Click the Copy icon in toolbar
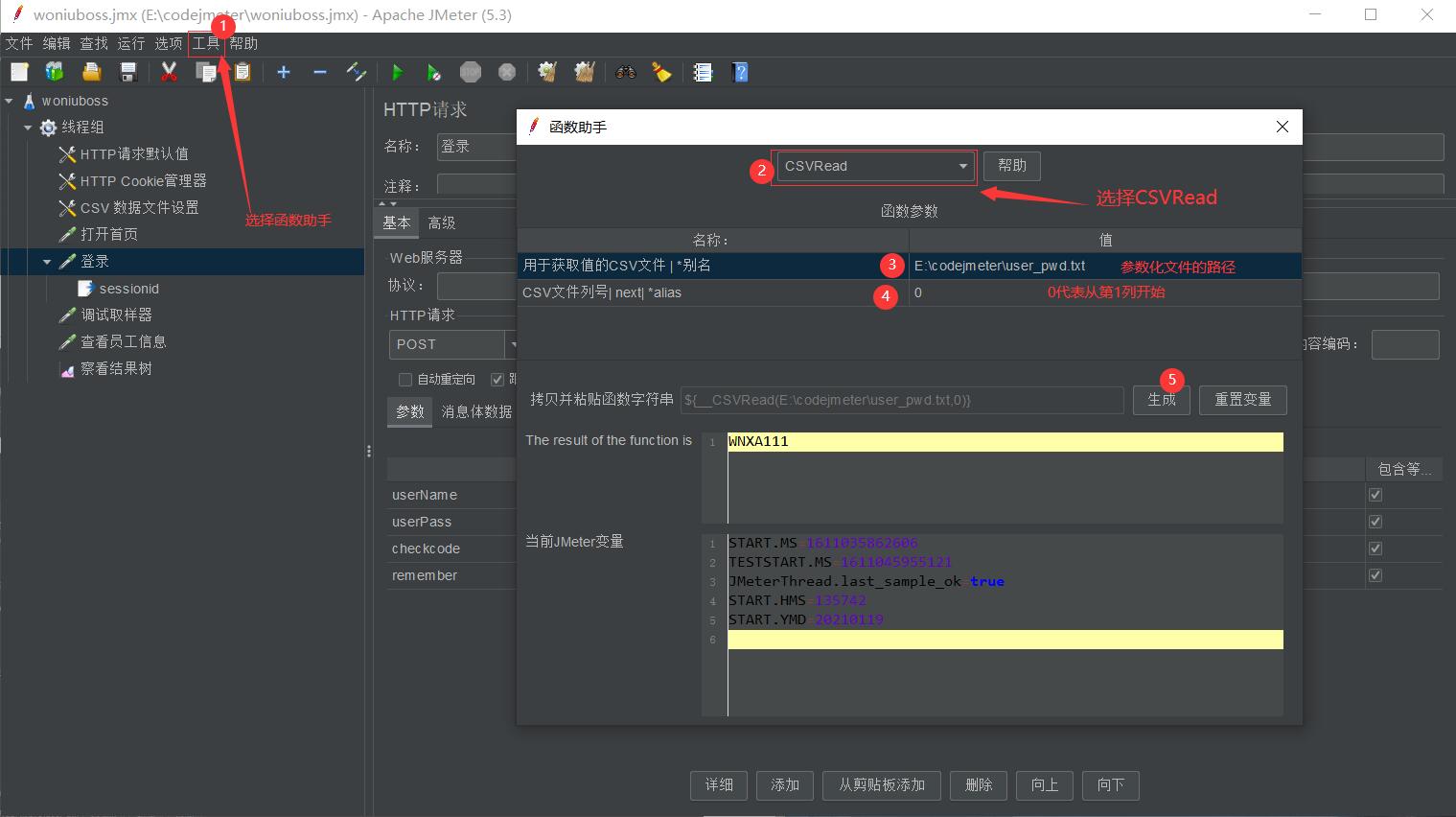The height and width of the screenshot is (817, 1456). point(206,72)
